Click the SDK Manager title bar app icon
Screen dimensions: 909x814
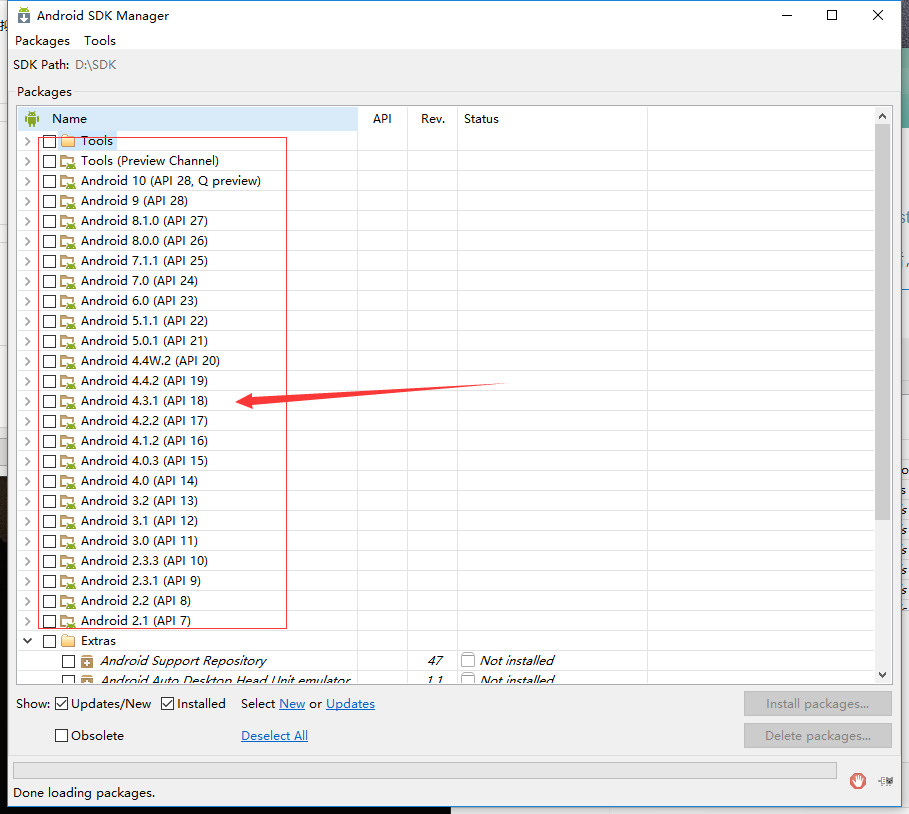(x=24, y=16)
